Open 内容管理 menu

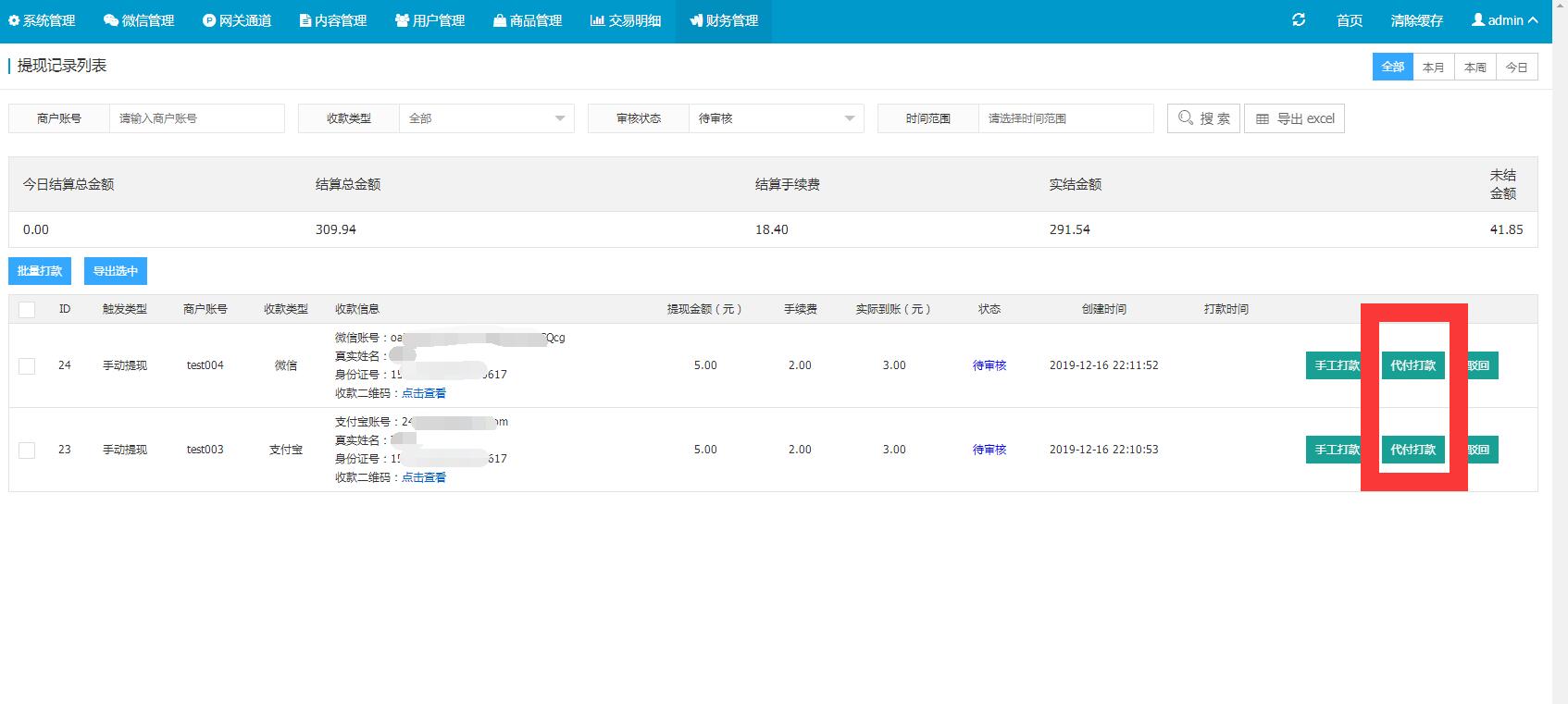point(333,20)
